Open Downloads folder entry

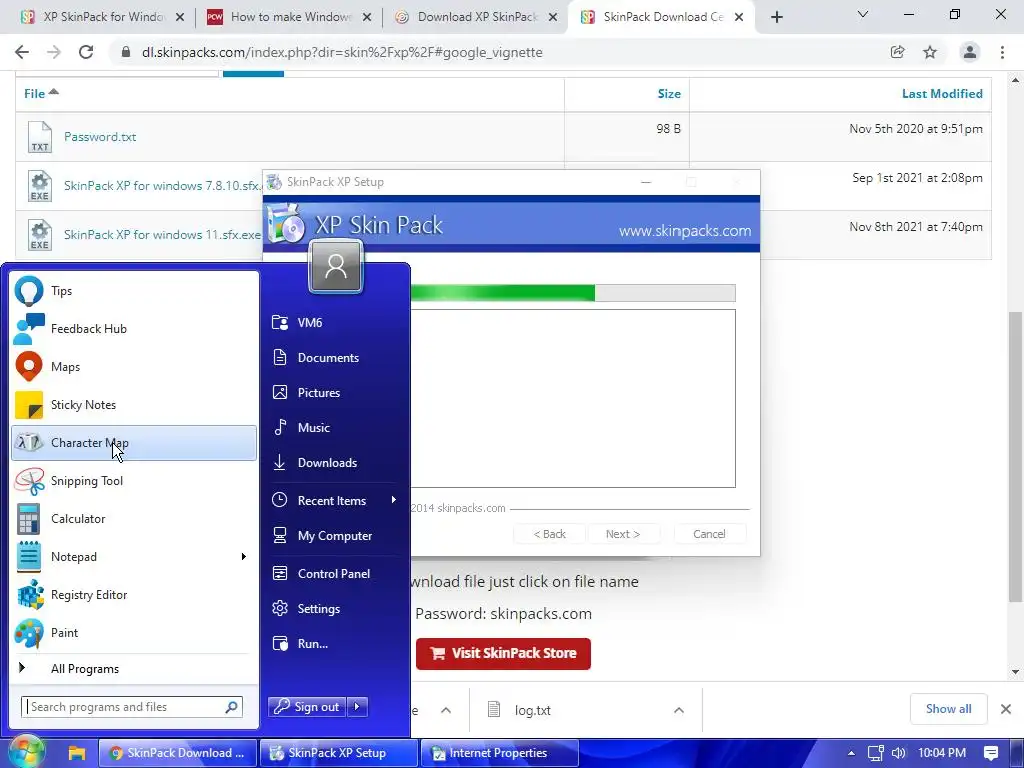click(x=335, y=462)
